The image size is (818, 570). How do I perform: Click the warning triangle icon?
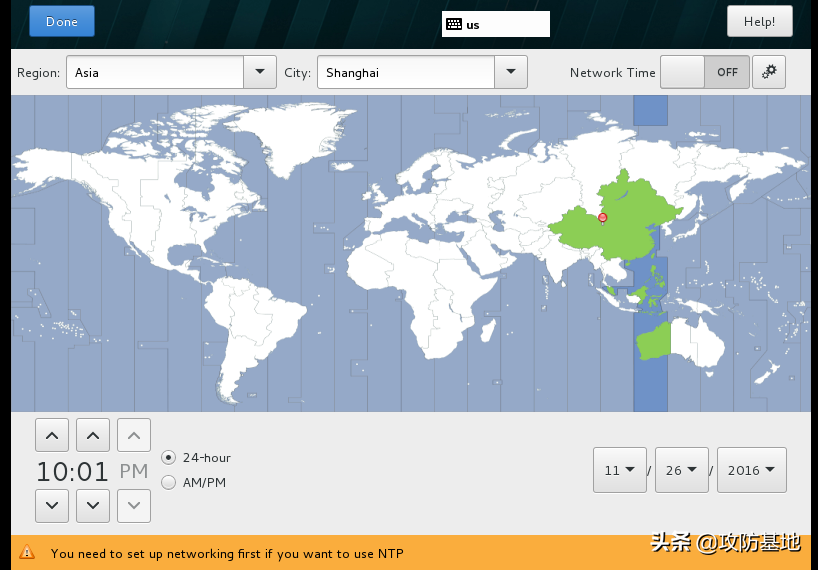[27, 552]
